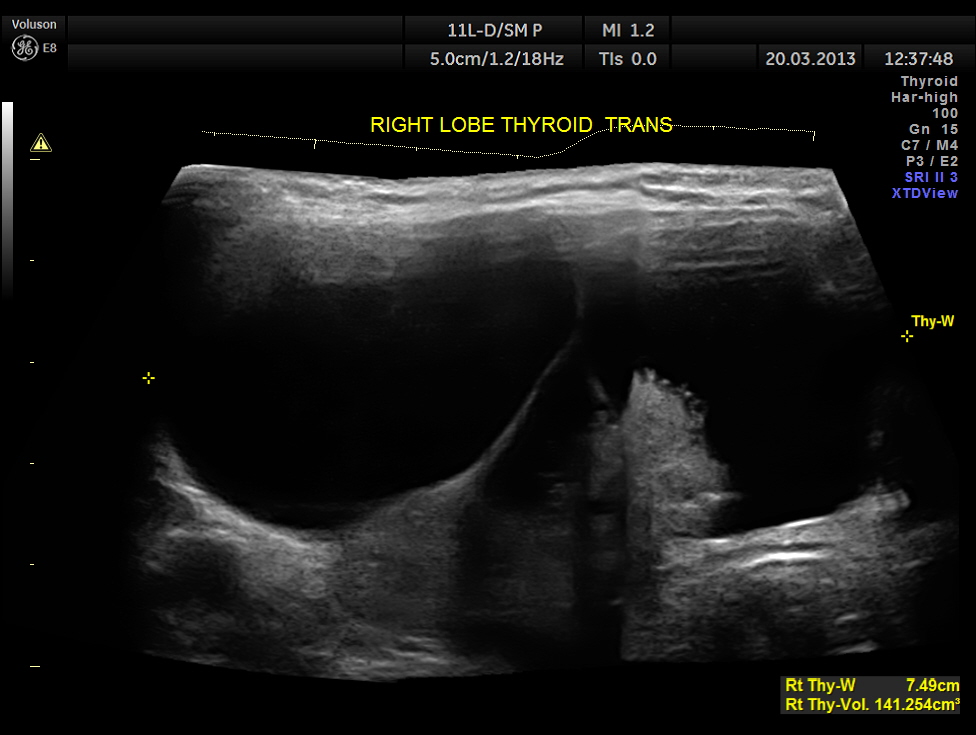Click the time display 12:37:48
The height and width of the screenshot is (735, 976).
[x=919, y=59]
